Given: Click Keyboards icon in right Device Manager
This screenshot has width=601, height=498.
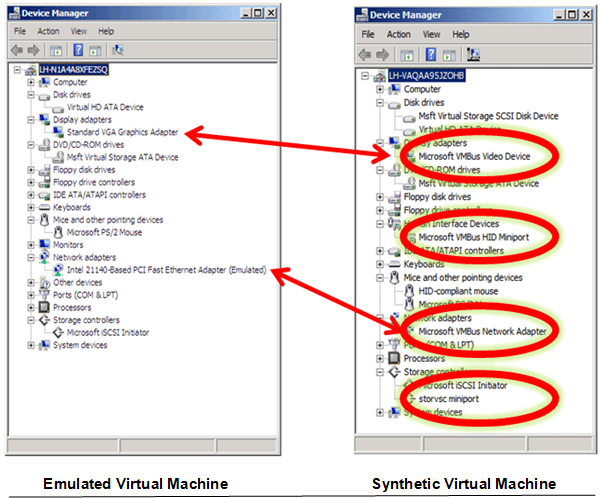Looking at the screenshot, I should (x=394, y=264).
